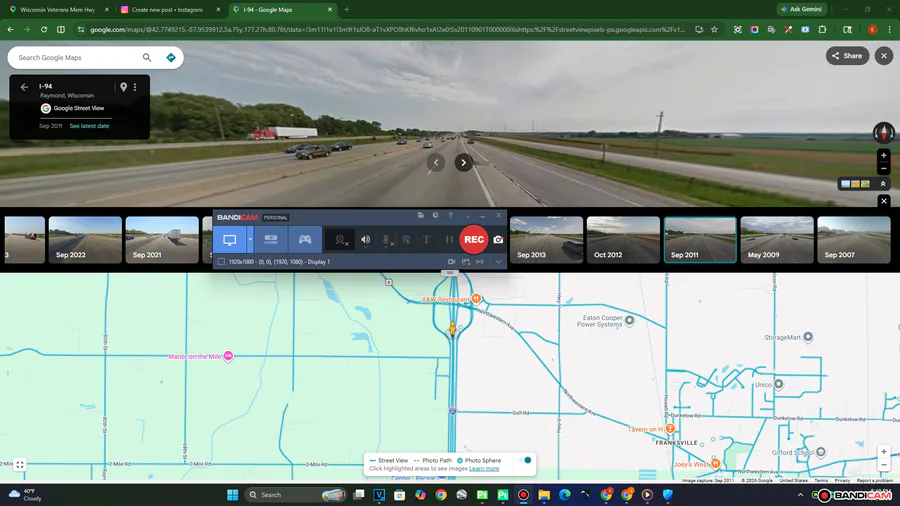Viewport: 900px width, 506px height.
Task: Open the Chrome three-dot menu
Action: tap(889, 29)
